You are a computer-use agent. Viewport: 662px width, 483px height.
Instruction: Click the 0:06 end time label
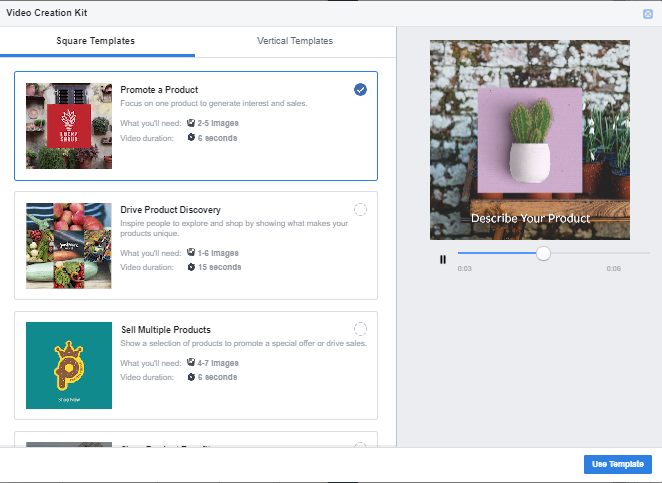click(613, 269)
